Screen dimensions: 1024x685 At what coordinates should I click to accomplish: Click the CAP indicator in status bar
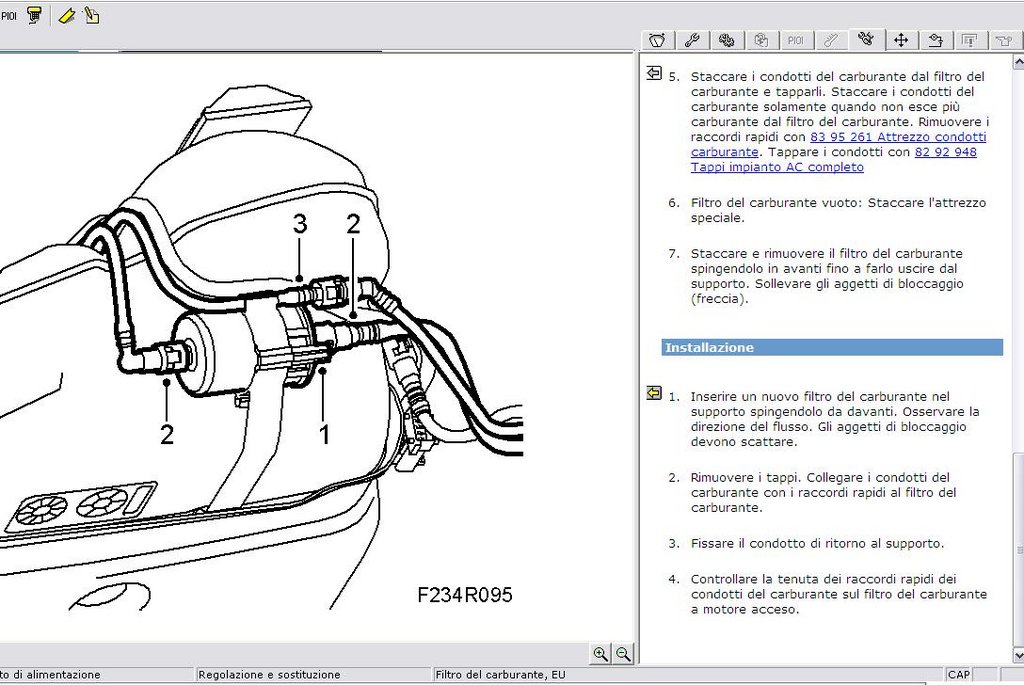(x=959, y=675)
